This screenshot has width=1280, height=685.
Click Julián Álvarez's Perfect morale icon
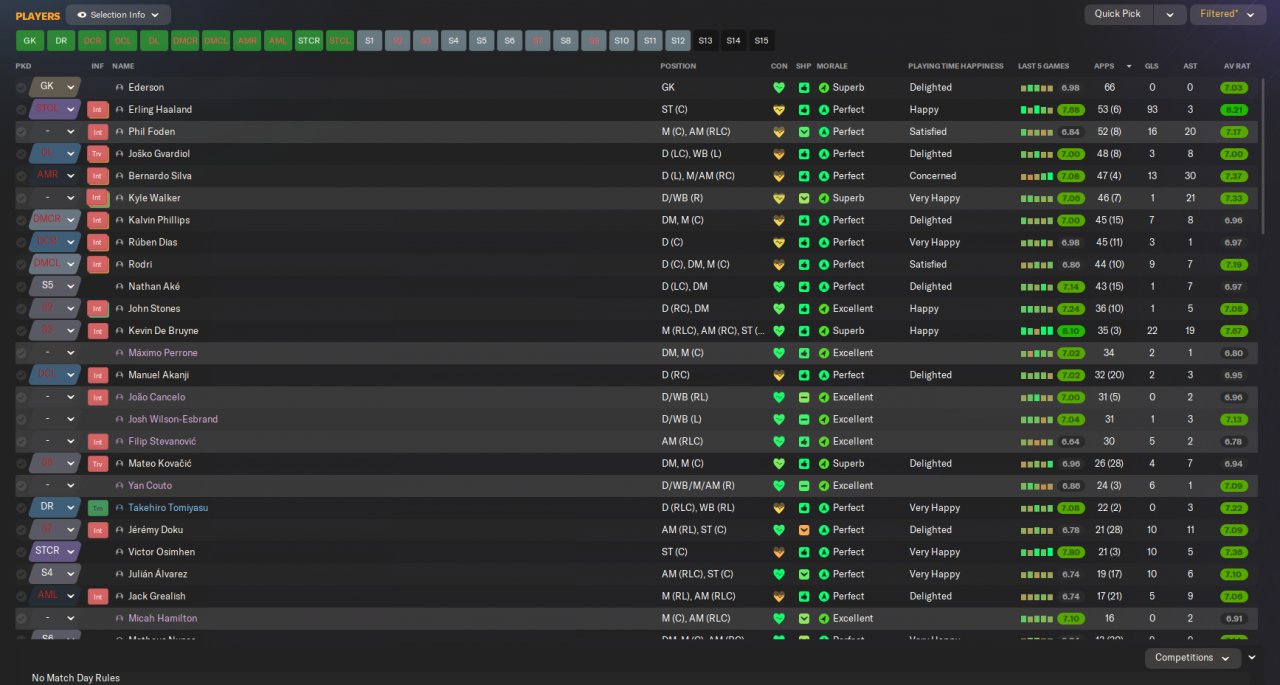[x=824, y=574]
